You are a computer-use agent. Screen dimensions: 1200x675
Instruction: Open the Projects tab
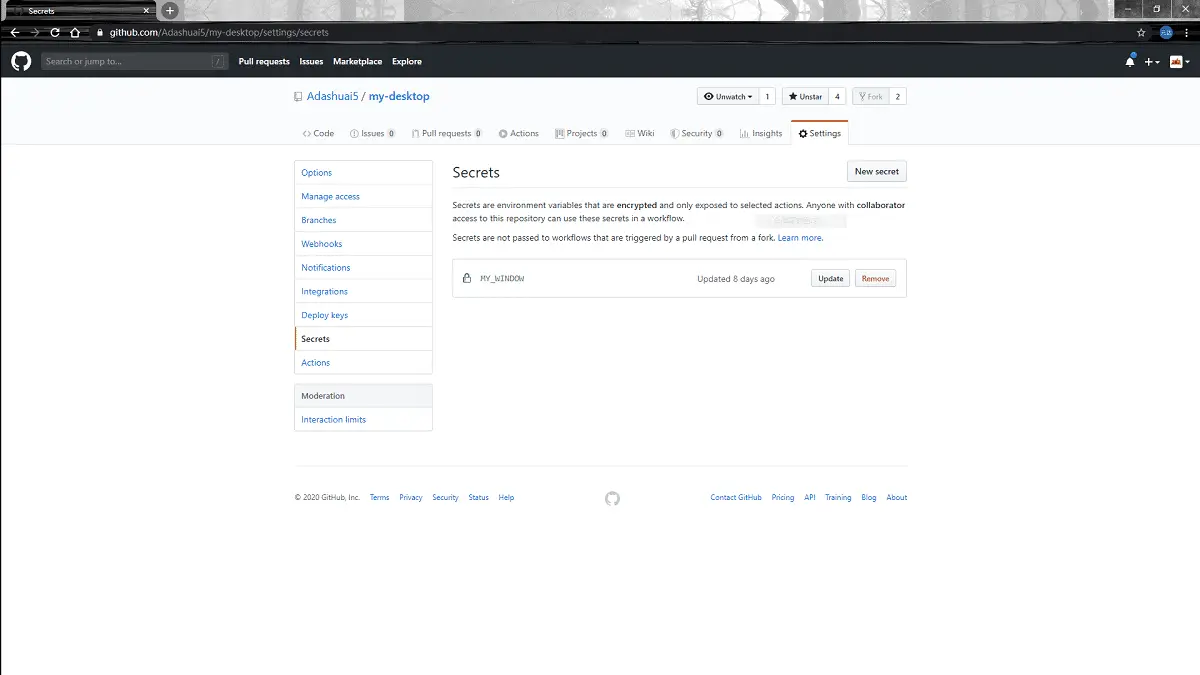point(581,133)
